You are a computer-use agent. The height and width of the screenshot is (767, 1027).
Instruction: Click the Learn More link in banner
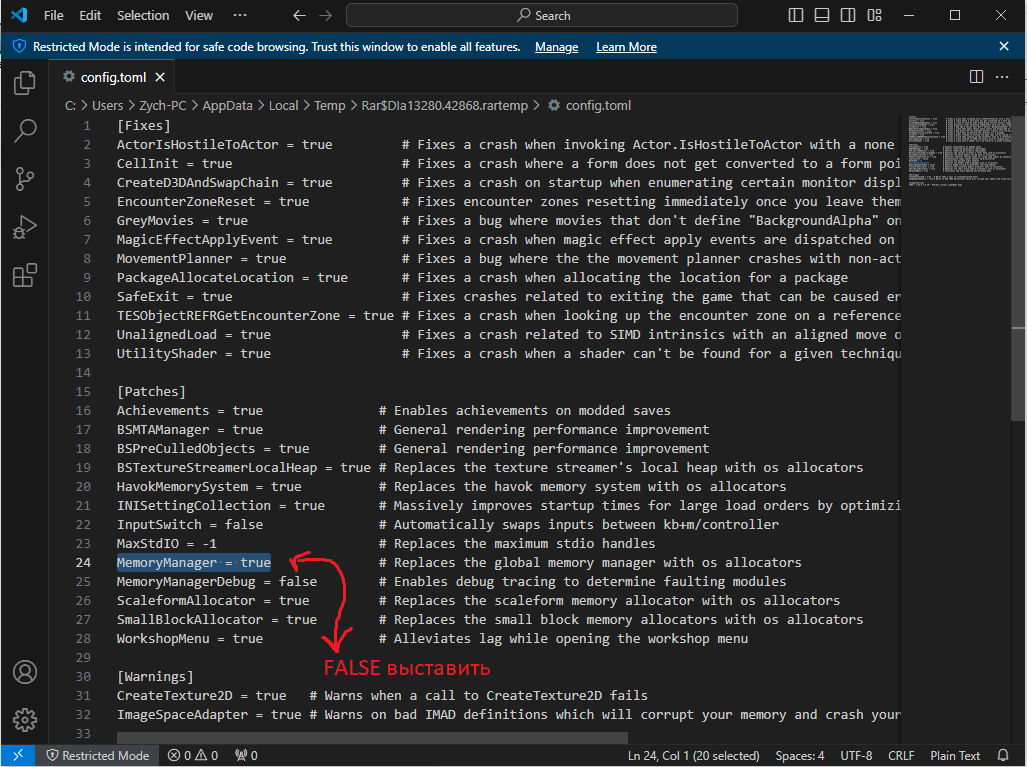pyautogui.click(x=626, y=47)
